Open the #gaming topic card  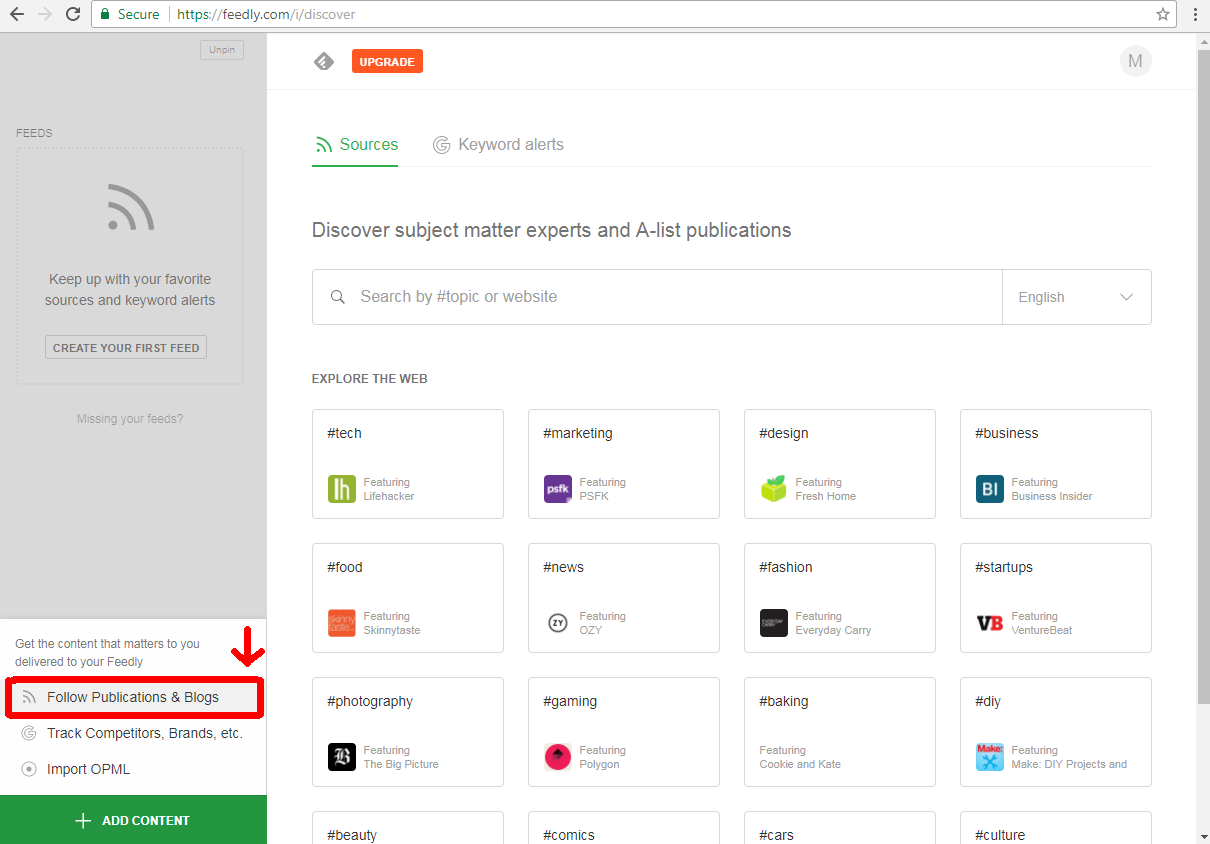click(624, 732)
